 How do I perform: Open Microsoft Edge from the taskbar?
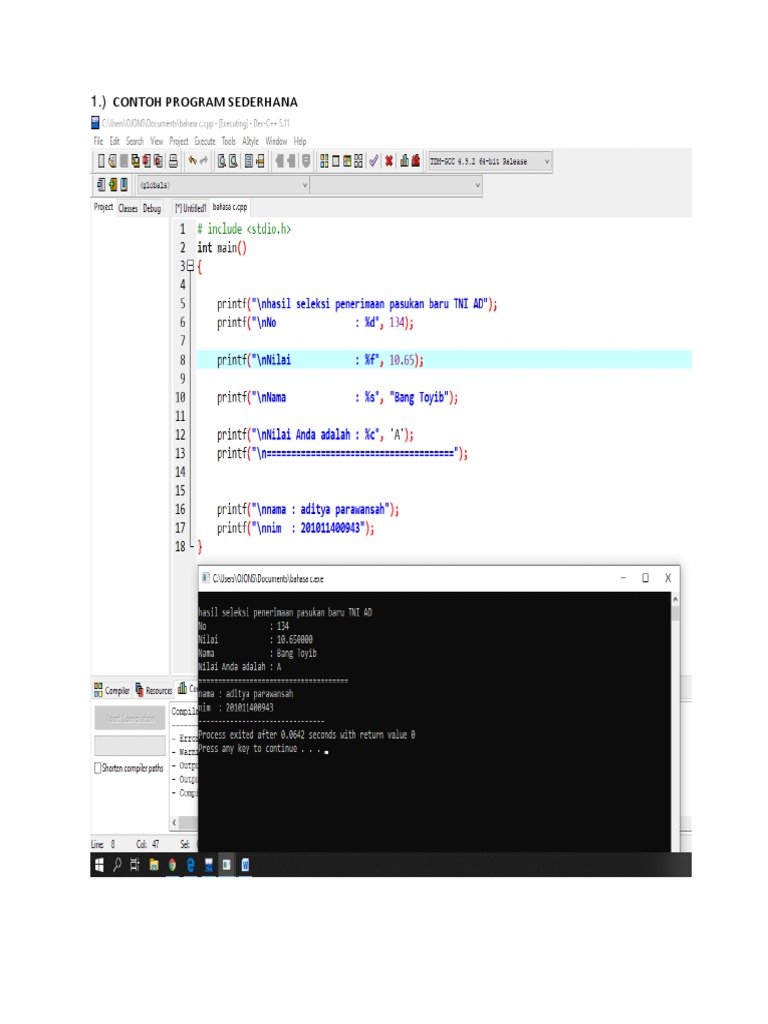tap(190, 865)
